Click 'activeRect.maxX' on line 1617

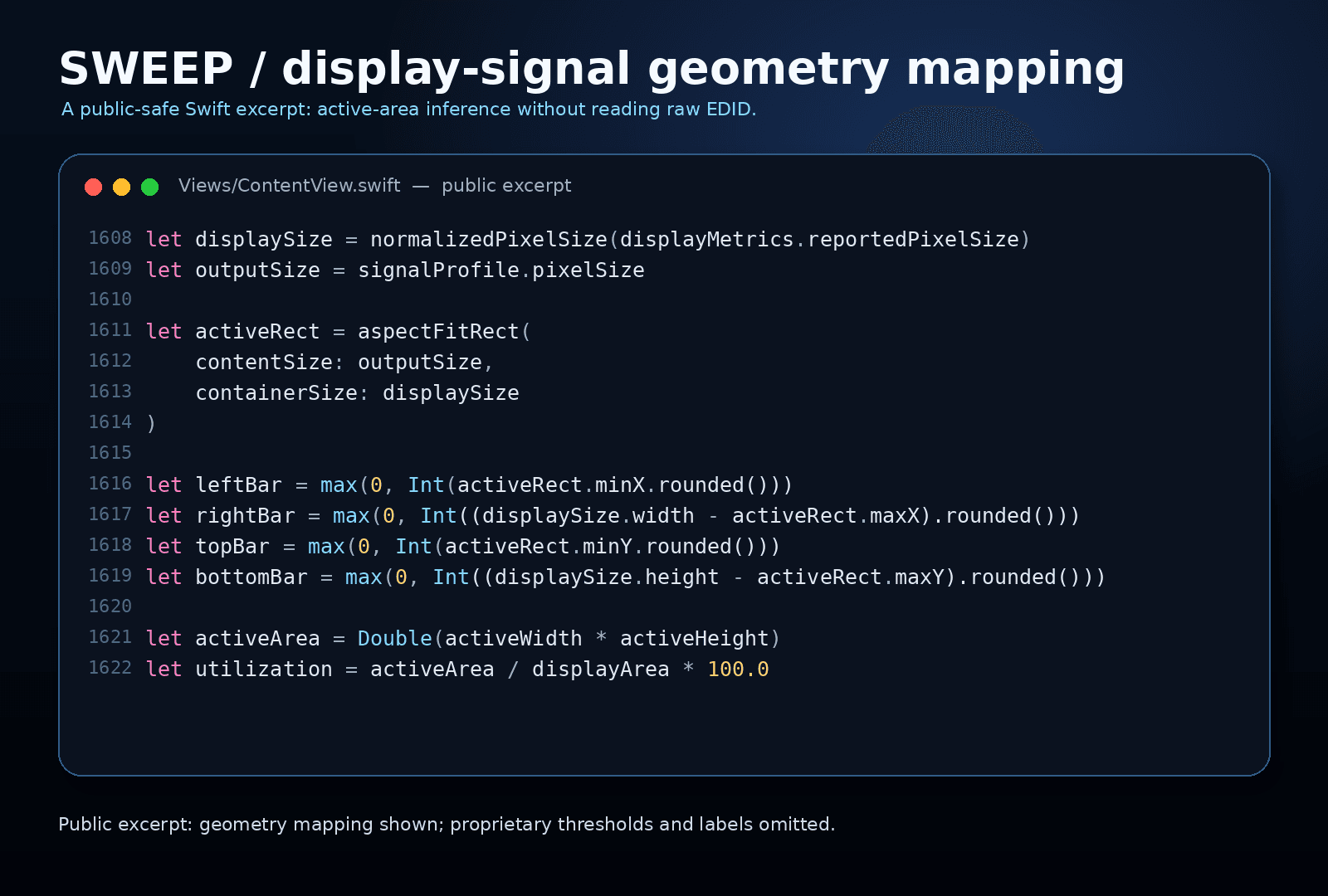(826, 516)
